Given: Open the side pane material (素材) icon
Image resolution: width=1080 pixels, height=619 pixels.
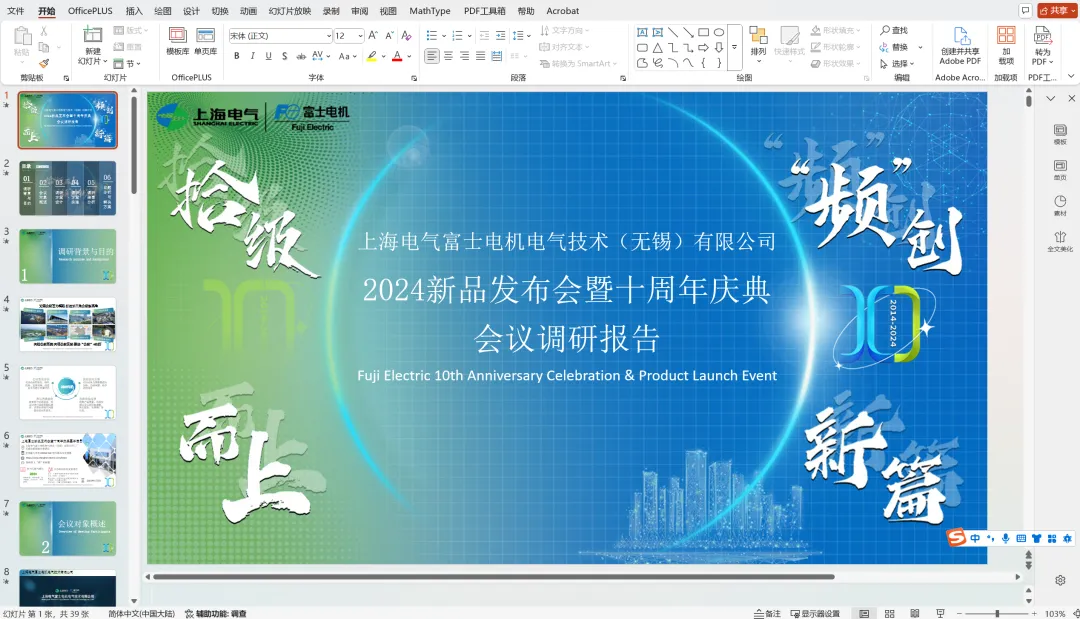Looking at the screenshot, I should (x=1060, y=205).
